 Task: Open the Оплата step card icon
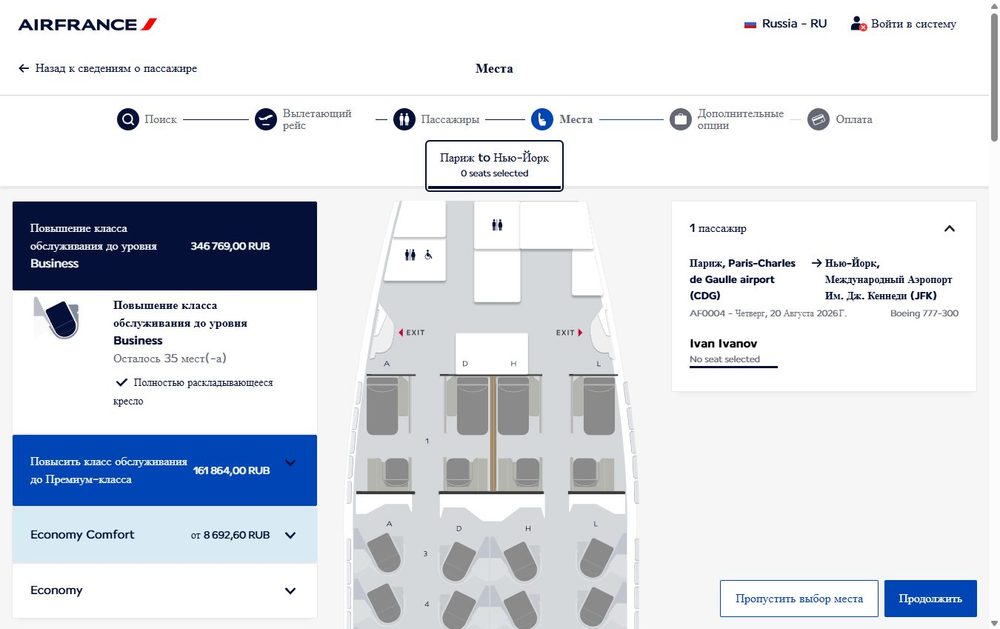click(x=818, y=119)
